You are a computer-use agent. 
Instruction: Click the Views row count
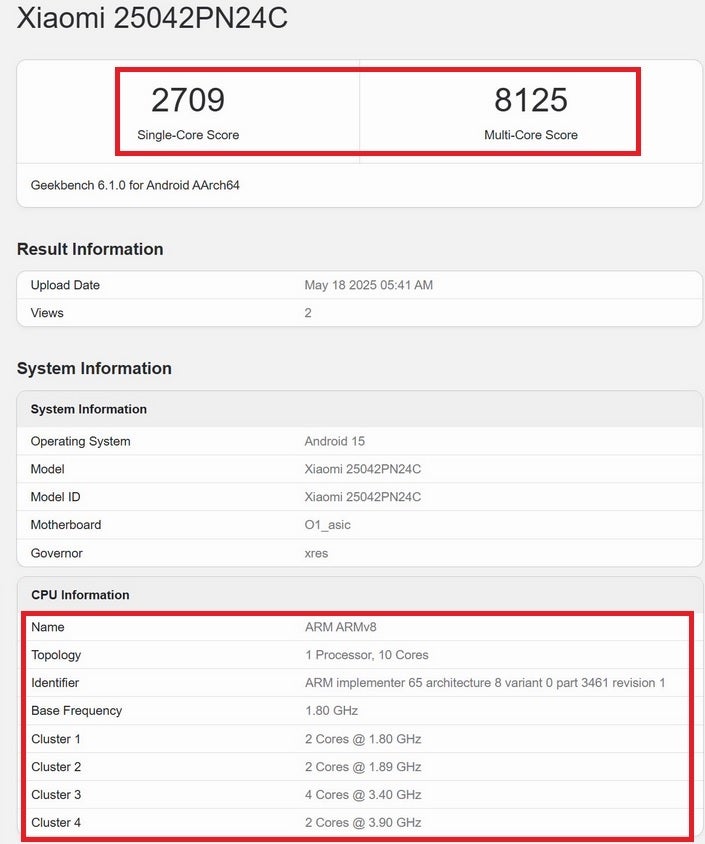(x=308, y=313)
